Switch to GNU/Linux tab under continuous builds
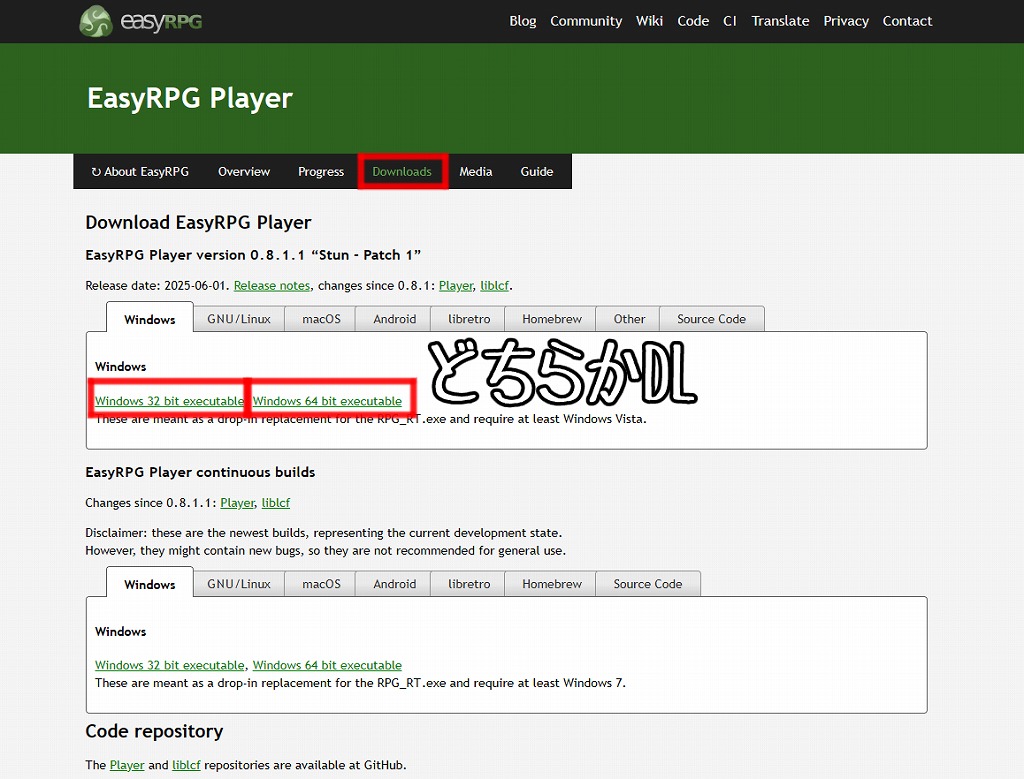The image size is (1024, 779). [x=239, y=584]
